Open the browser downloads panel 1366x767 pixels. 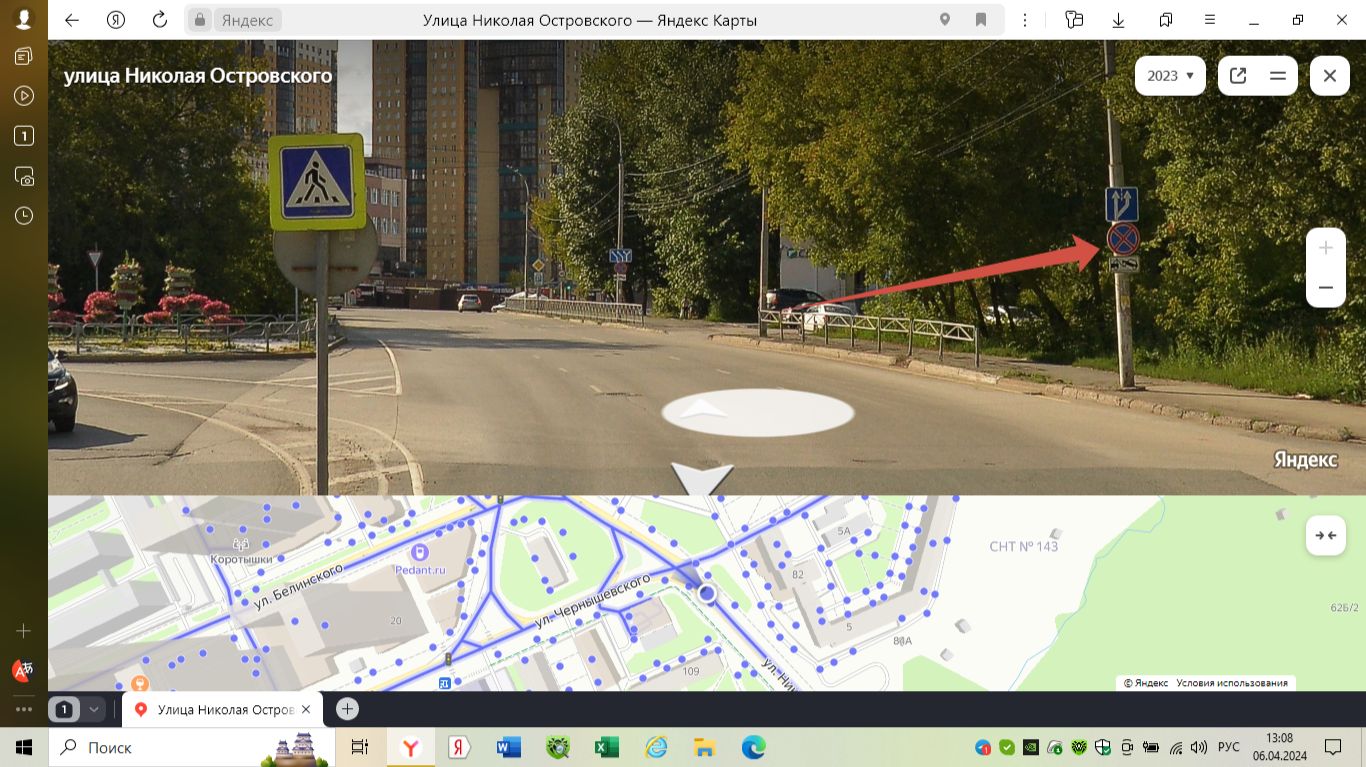1119,20
